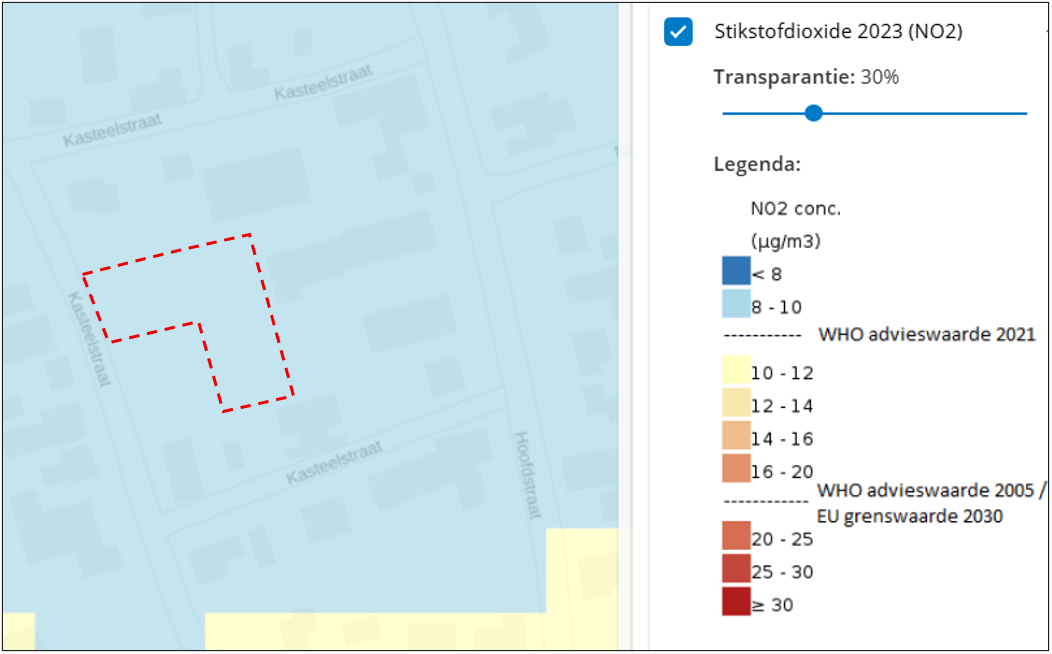1052x654 pixels.
Task: Click the light blue '8 - 10' legend swatch
Action: pyautogui.click(x=736, y=303)
